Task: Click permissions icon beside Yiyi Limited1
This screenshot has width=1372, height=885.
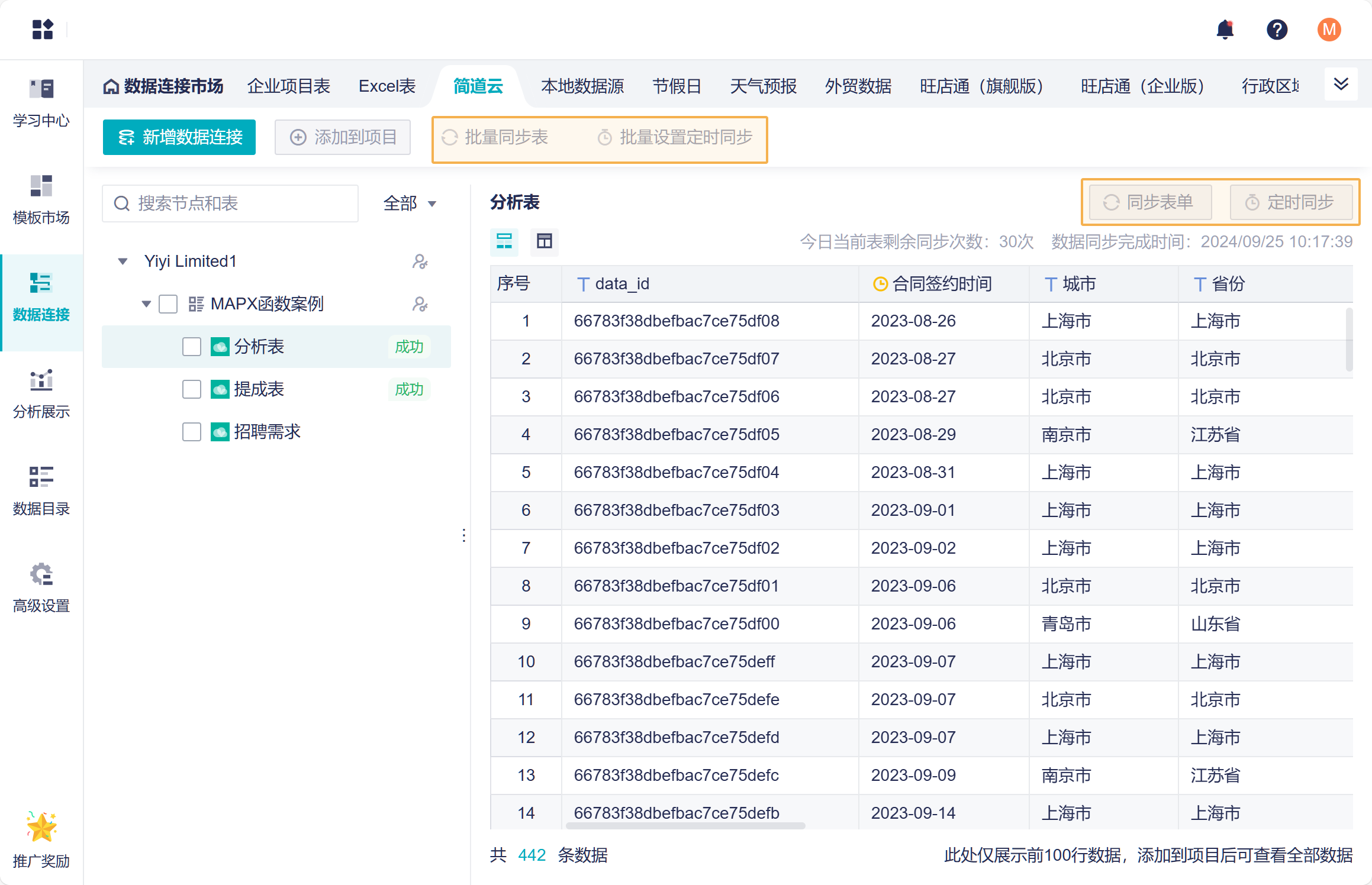Action: pyautogui.click(x=420, y=261)
